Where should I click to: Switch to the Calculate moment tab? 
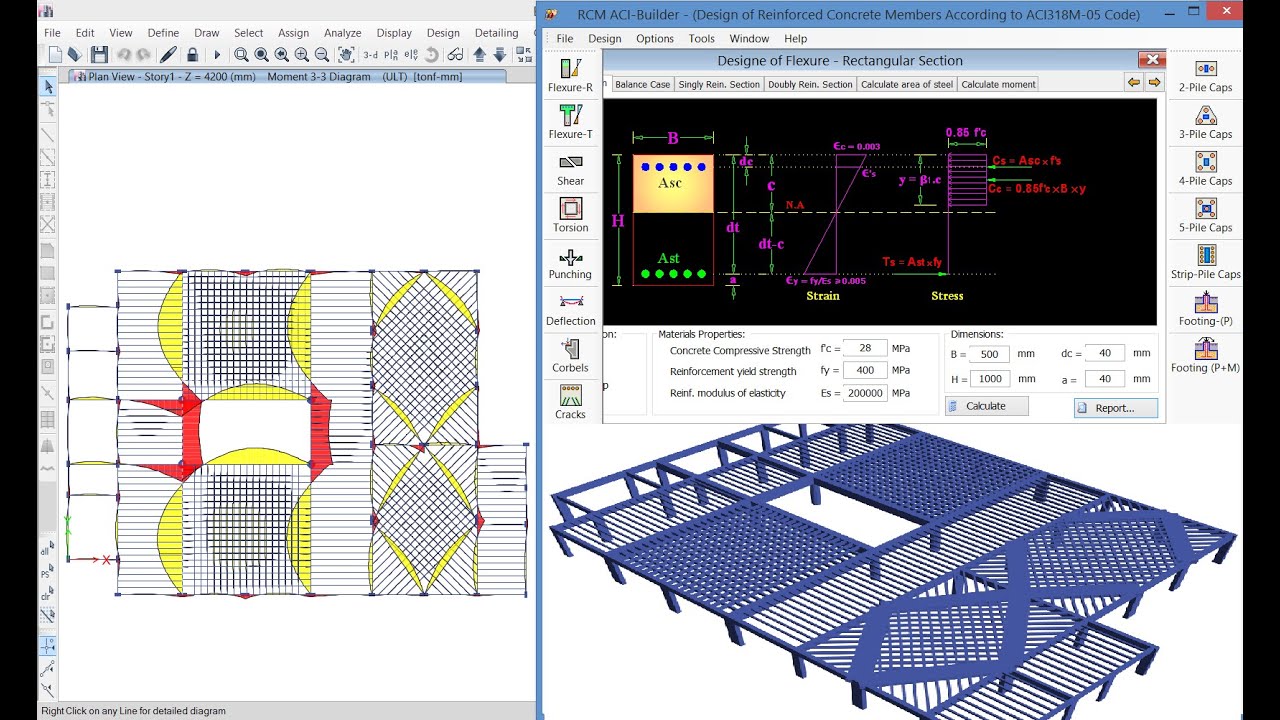pos(999,84)
